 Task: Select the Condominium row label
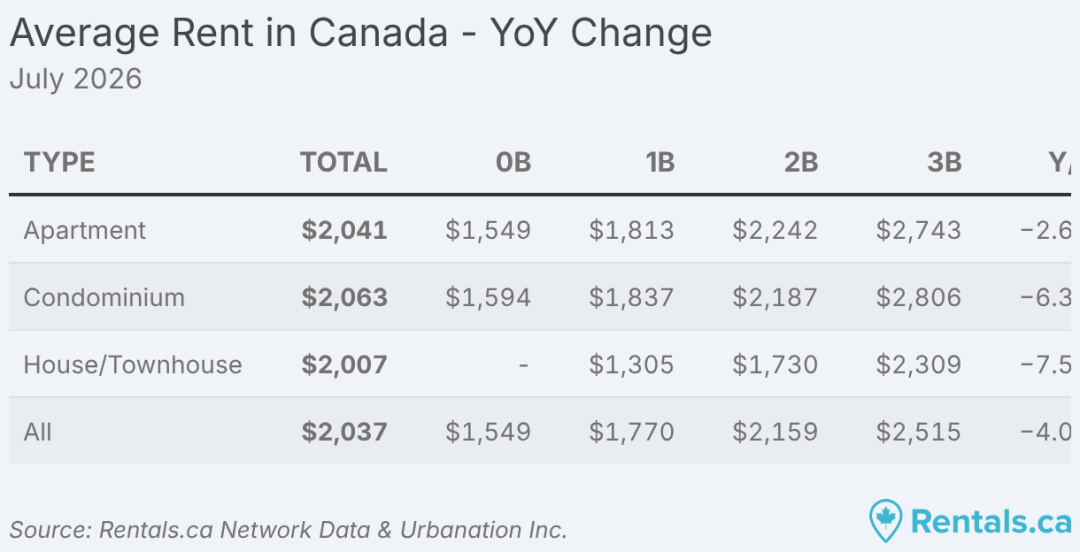pos(104,298)
